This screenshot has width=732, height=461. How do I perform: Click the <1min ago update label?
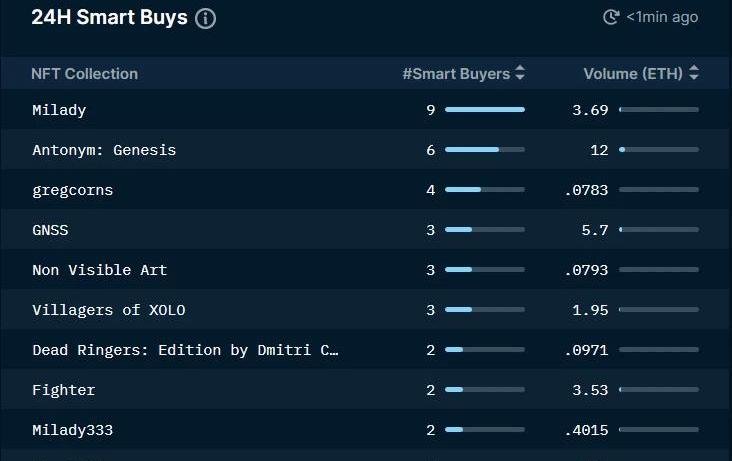pyautogui.click(x=662, y=17)
